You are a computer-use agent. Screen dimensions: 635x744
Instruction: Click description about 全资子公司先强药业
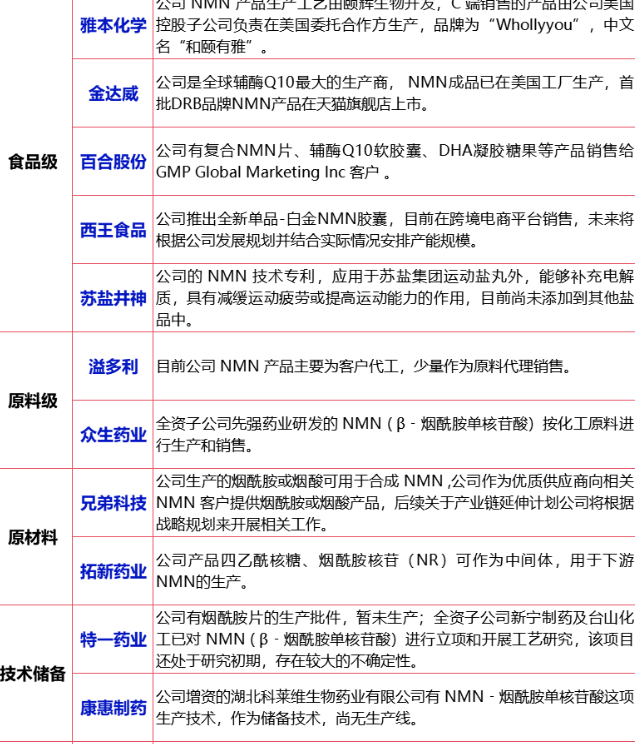[395, 434]
